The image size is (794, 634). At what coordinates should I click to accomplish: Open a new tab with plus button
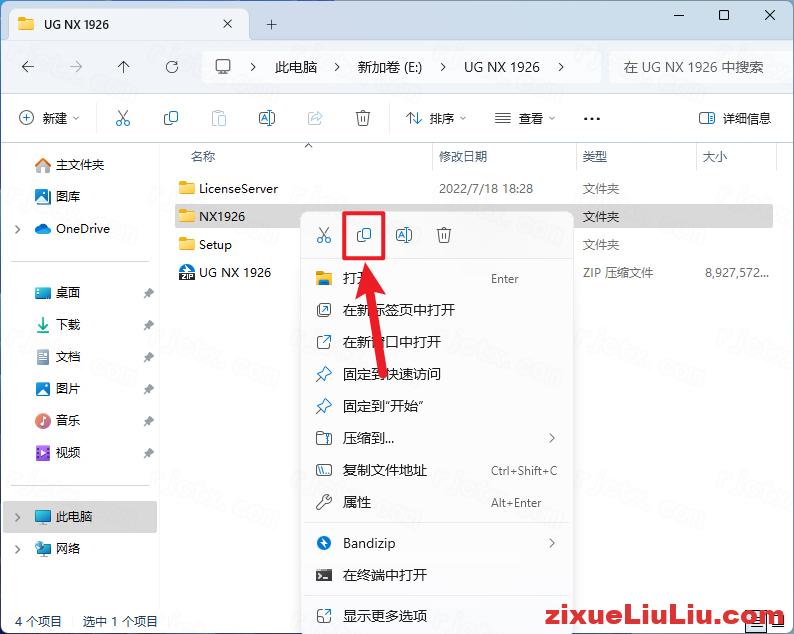271,24
